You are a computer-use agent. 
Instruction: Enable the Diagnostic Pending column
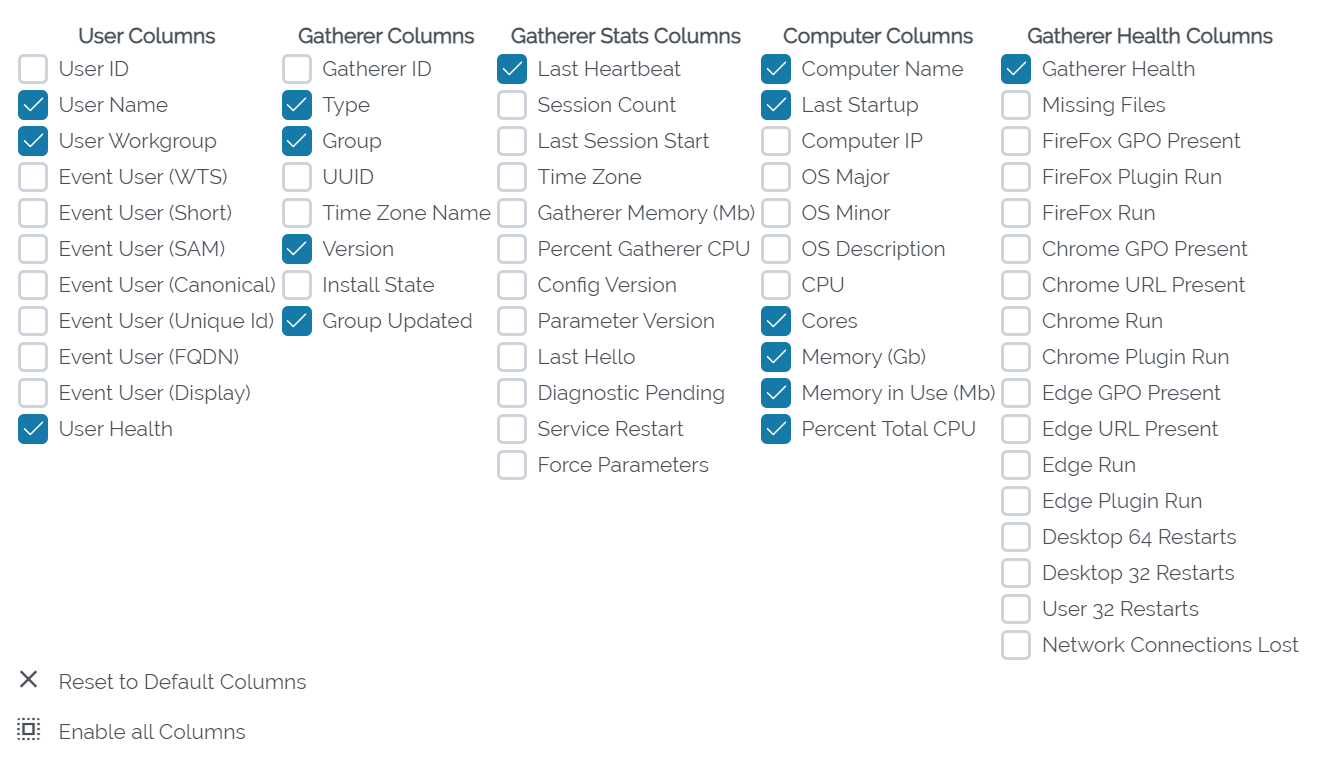(x=511, y=392)
